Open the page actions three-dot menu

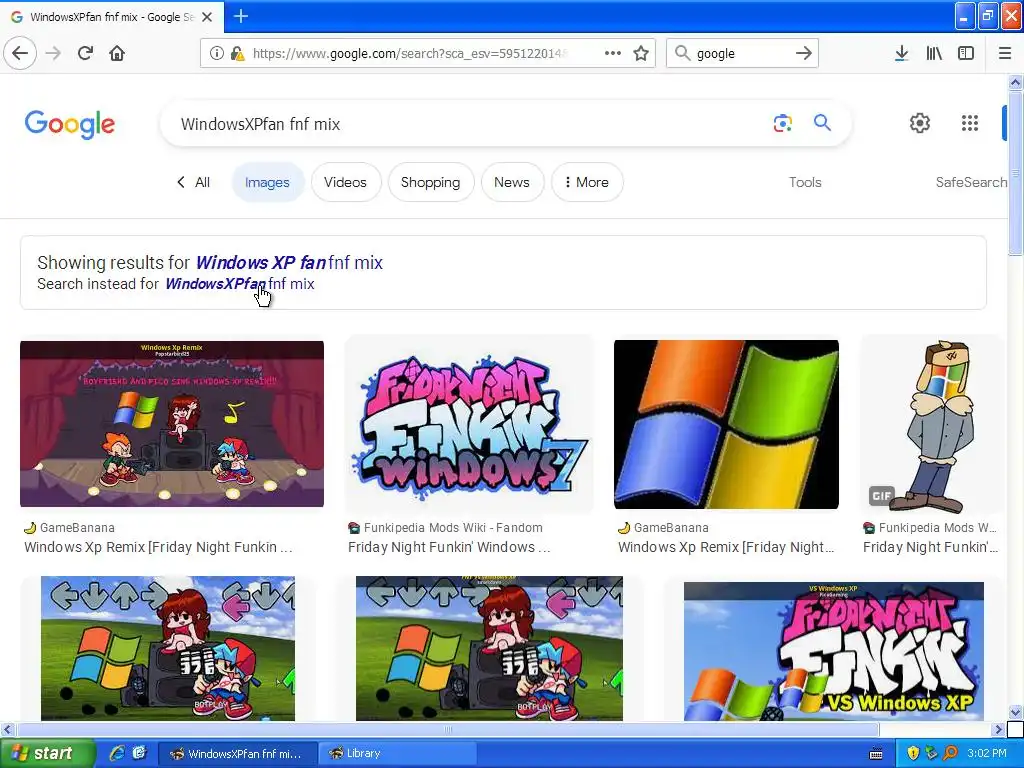tap(613, 53)
